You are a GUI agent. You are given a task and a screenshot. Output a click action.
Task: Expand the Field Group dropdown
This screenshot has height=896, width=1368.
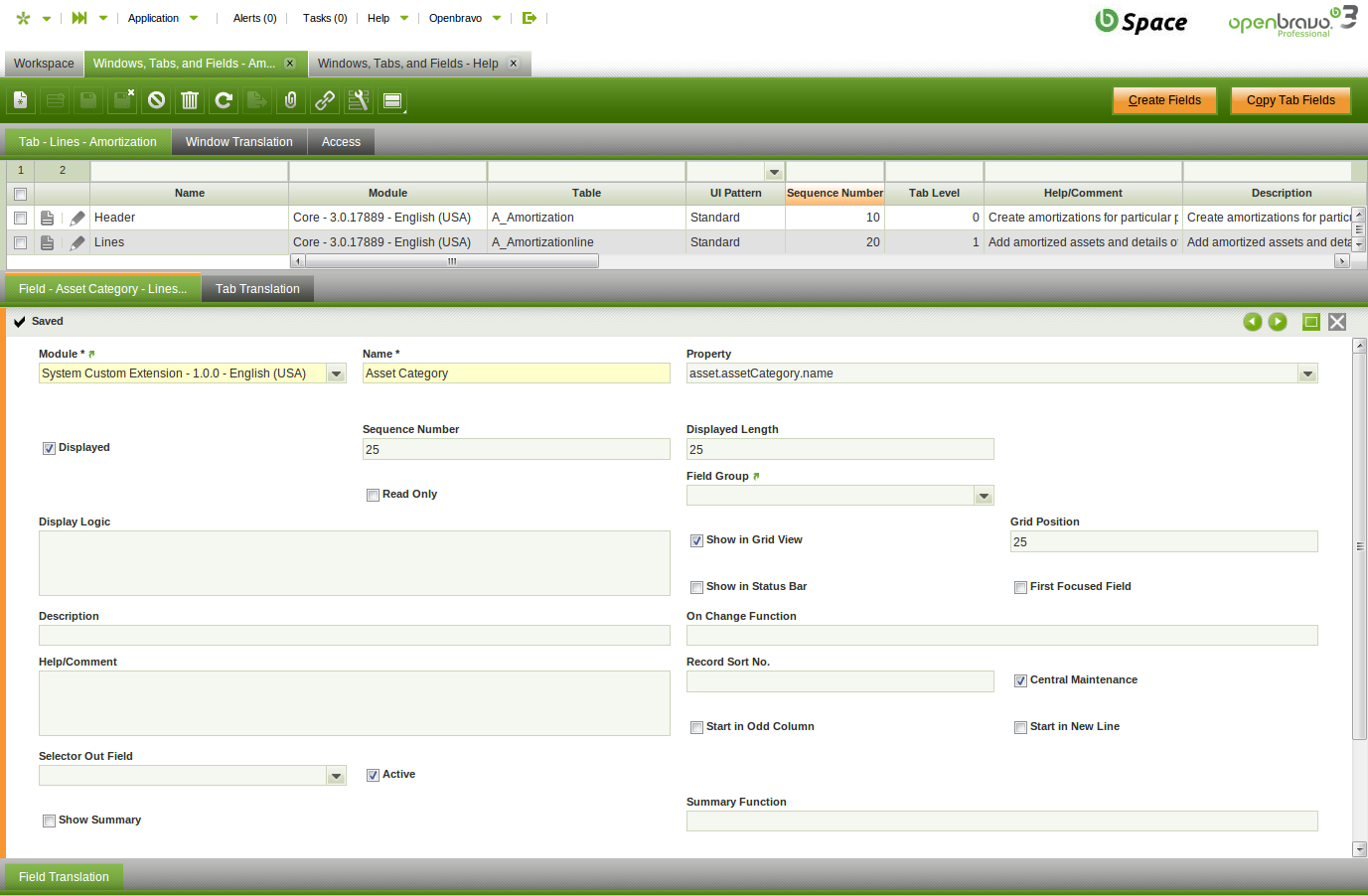point(983,496)
